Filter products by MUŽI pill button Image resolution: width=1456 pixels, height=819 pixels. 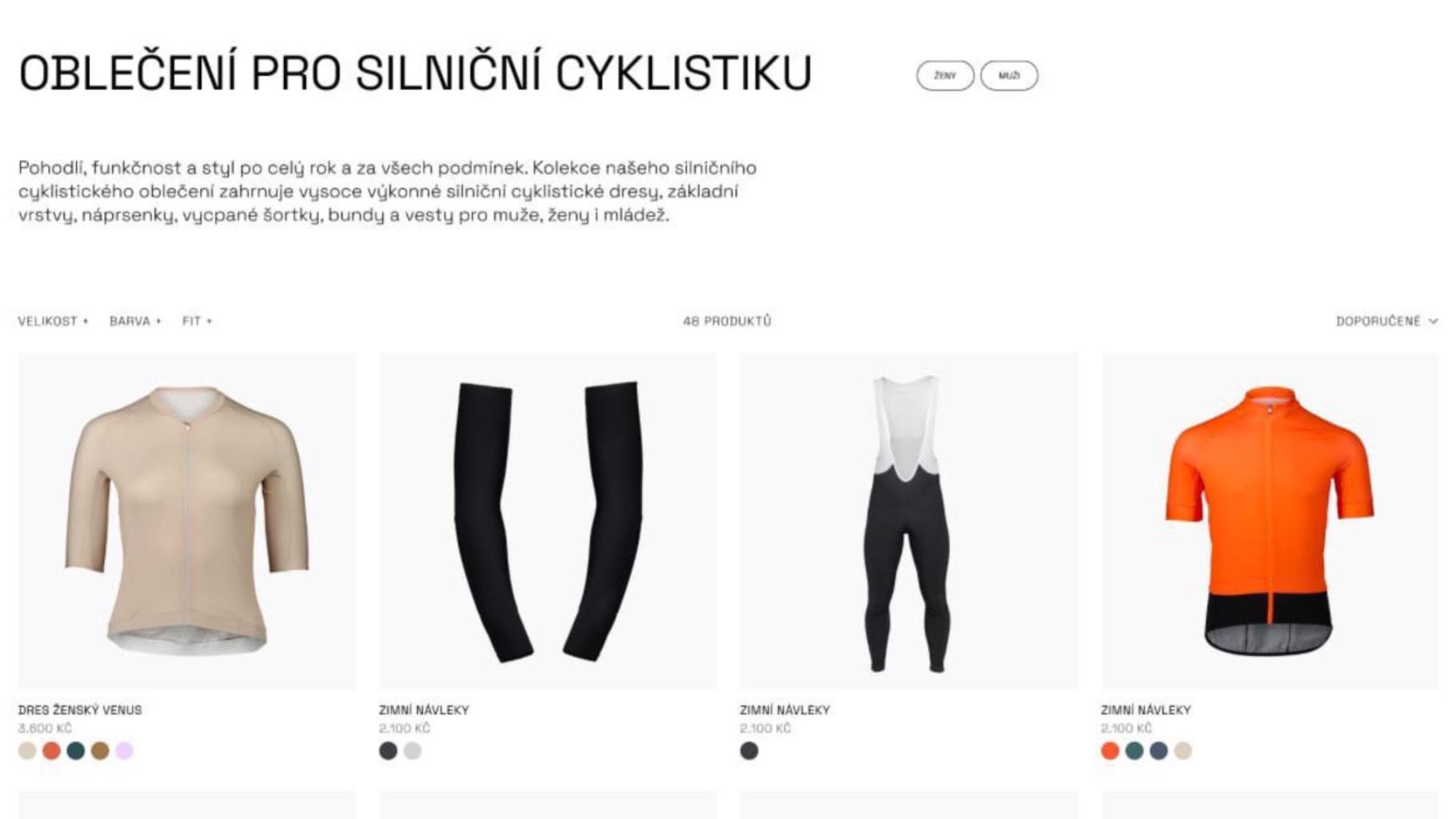[x=1009, y=75]
